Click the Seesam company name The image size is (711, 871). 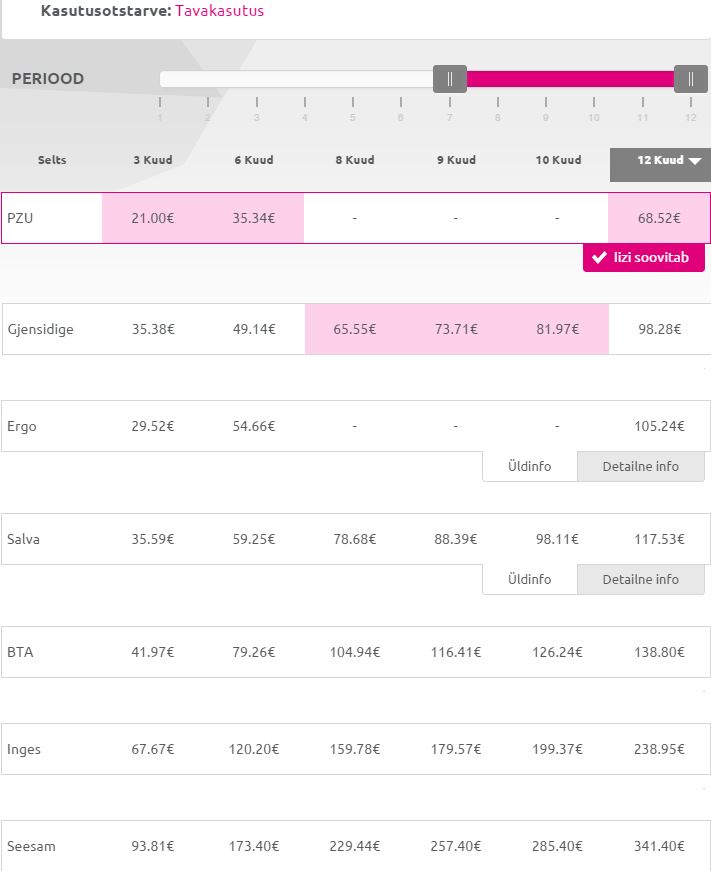31,847
